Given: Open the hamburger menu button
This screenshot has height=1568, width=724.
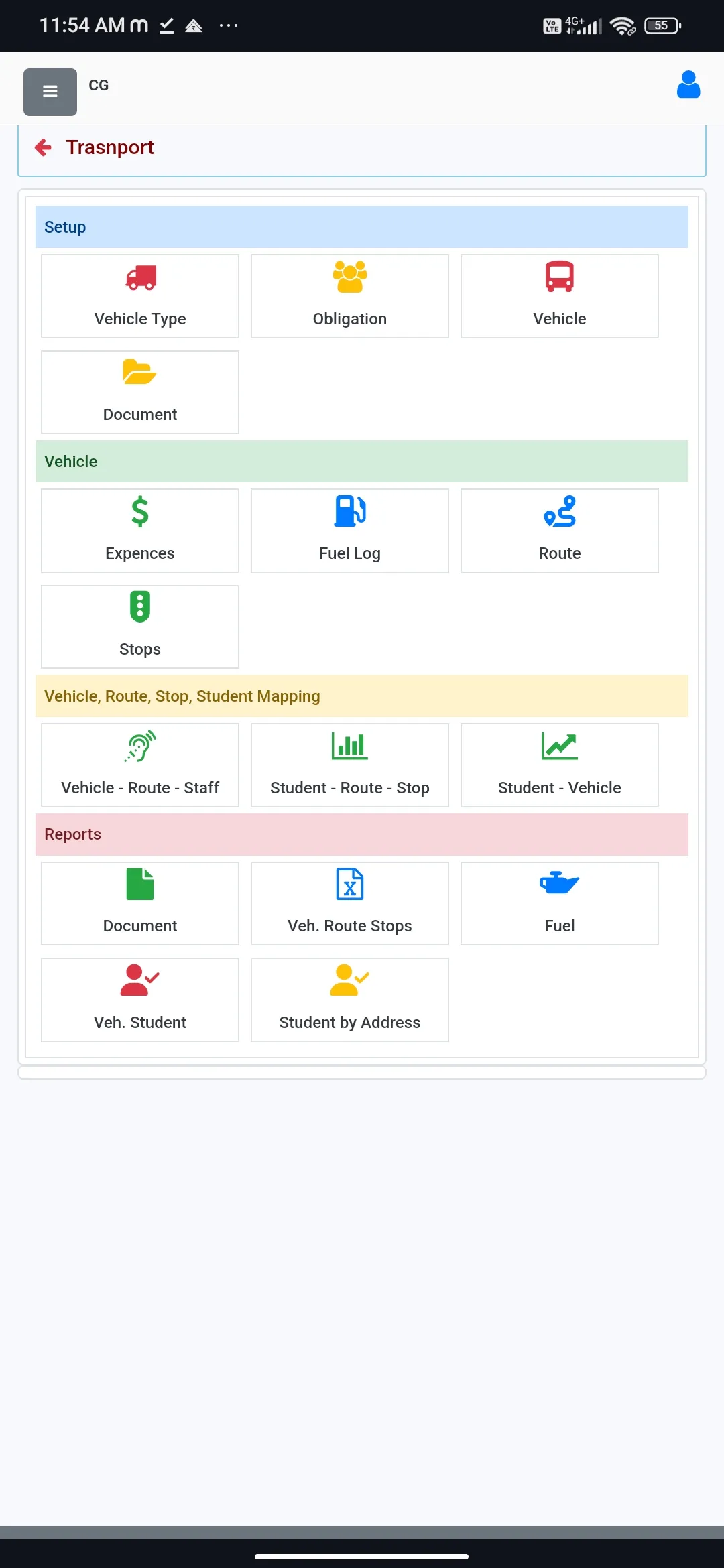Looking at the screenshot, I should tap(50, 92).
